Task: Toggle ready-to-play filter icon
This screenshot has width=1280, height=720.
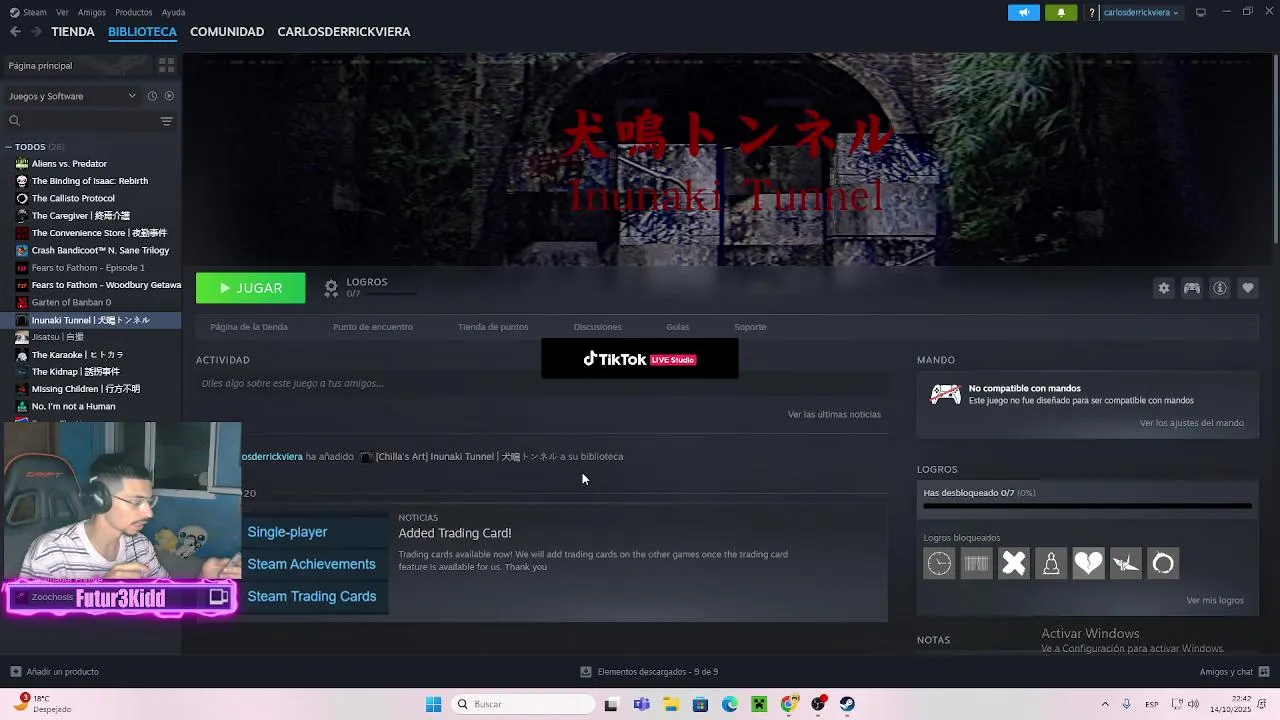Action: click(x=169, y=96)
